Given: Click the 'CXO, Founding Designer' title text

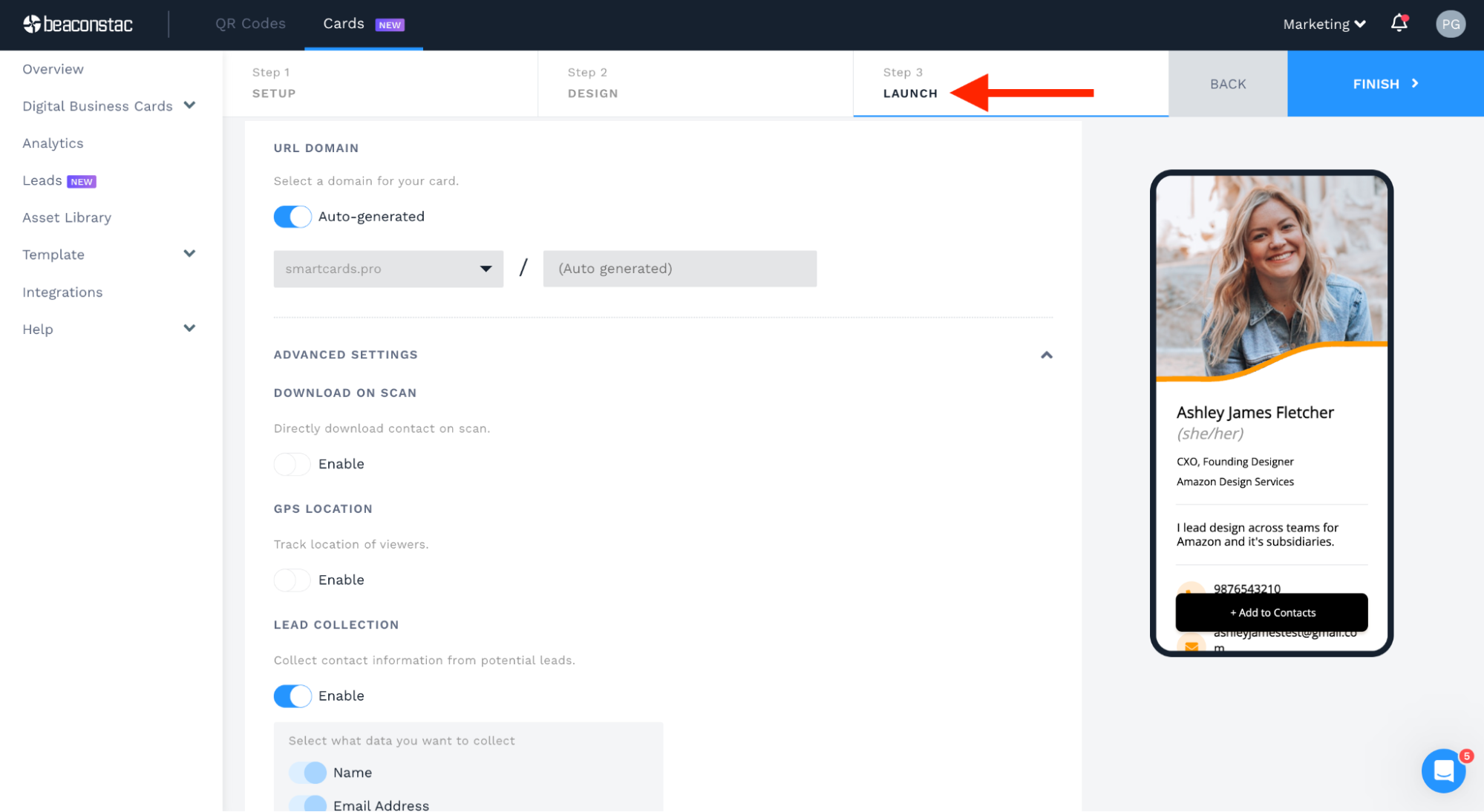Looking at the screenshot, I should pyautogui.click(x=1235, y=462).
